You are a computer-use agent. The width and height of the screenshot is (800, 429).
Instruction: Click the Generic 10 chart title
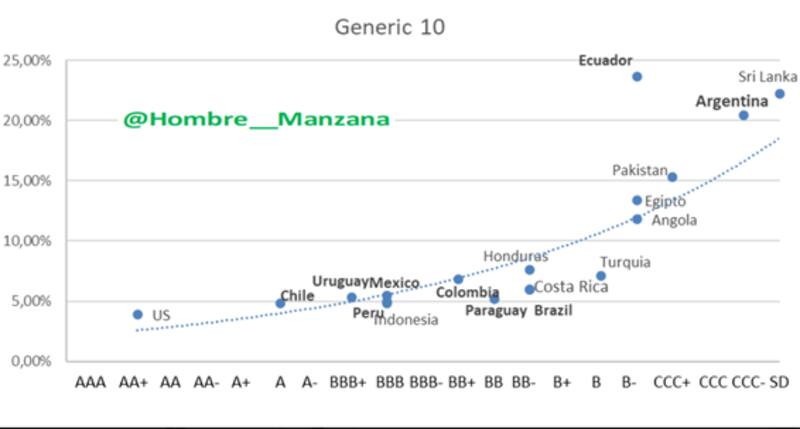click(x=390, y=27)
